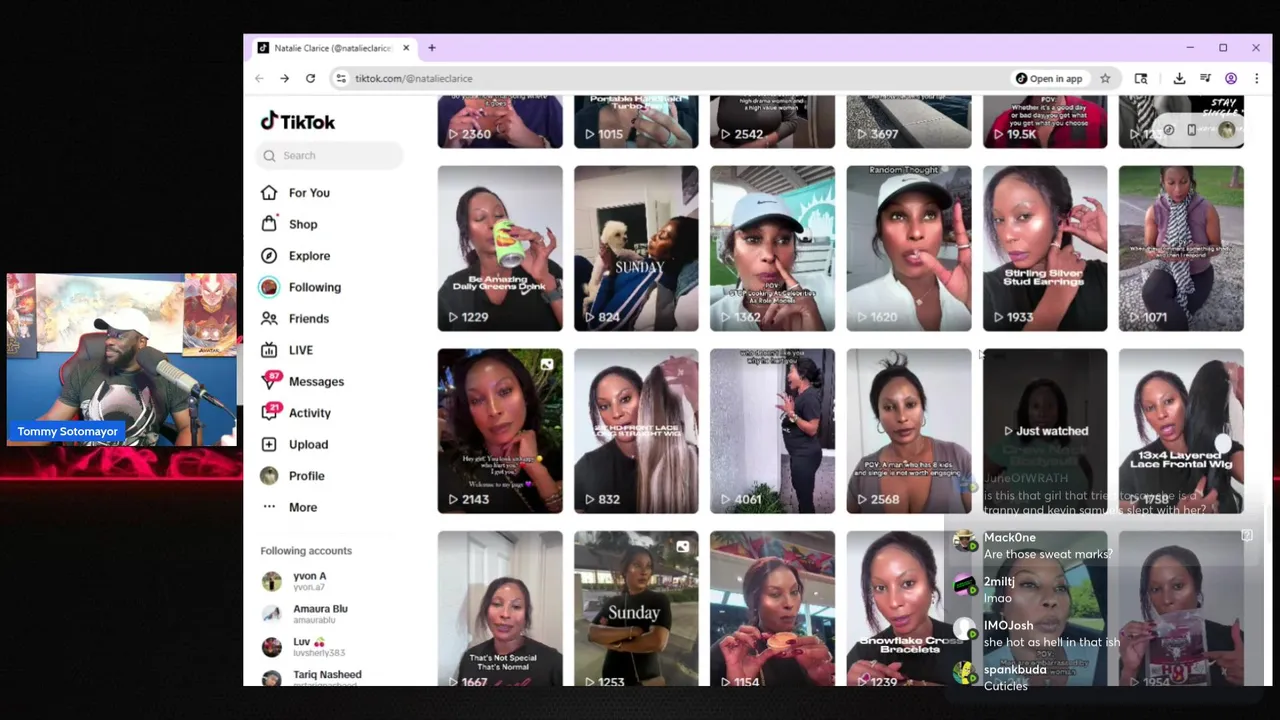The image size is (1280, 720).
Task: Reload the TikTok page
Action: (x=310, y=78)
